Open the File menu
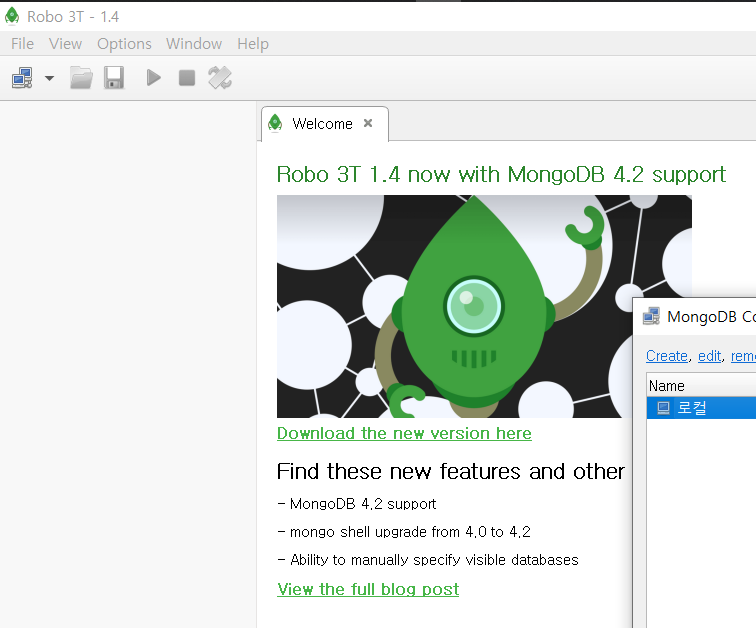 click(22, 44)
